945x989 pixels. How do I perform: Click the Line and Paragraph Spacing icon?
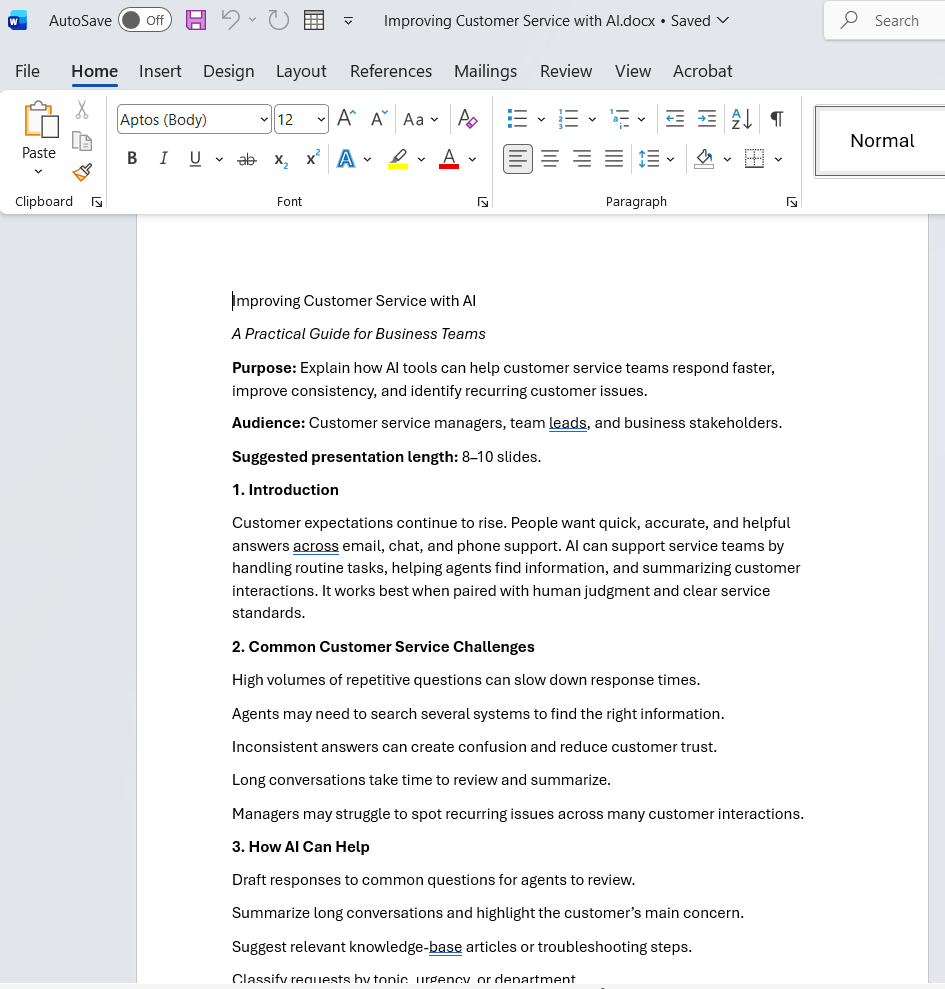(649, 159)
